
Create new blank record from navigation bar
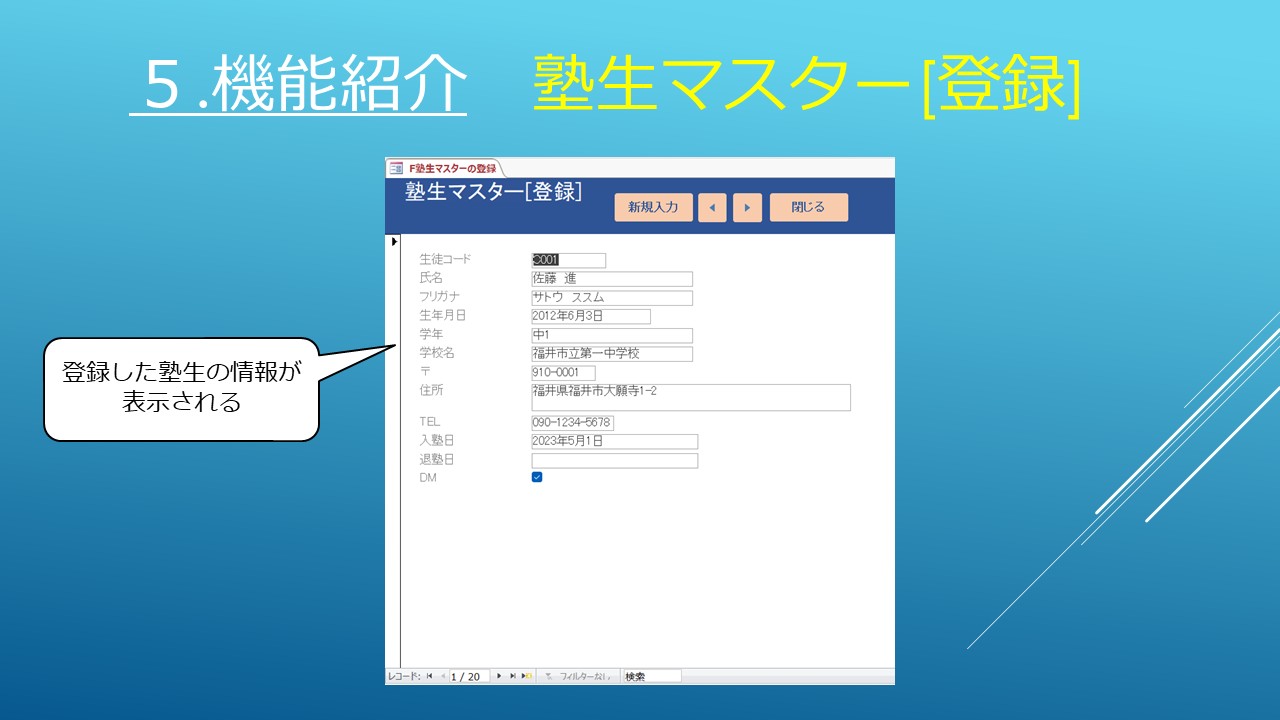[526, 677]
